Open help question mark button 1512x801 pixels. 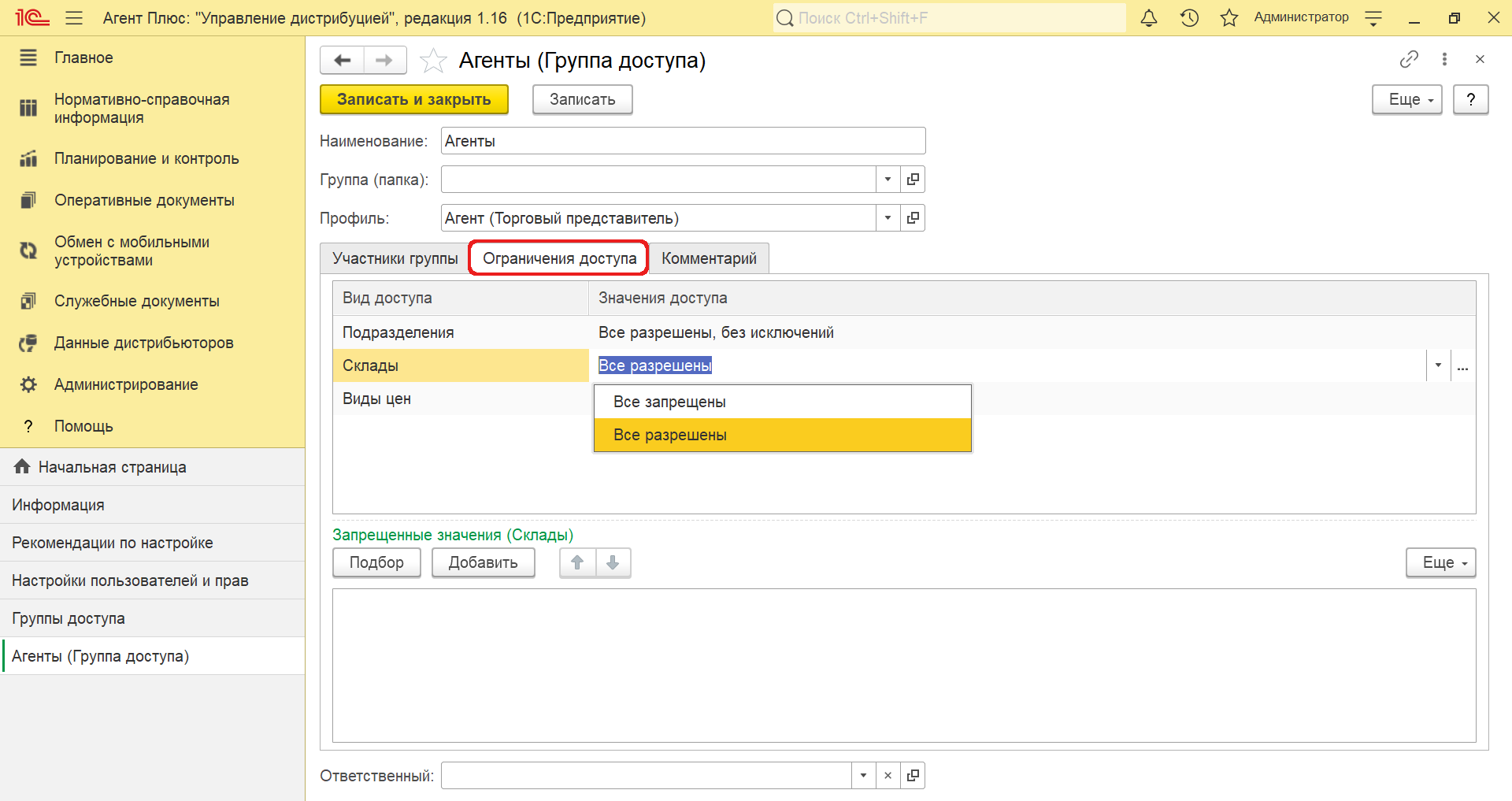[x=1471, y=99]
